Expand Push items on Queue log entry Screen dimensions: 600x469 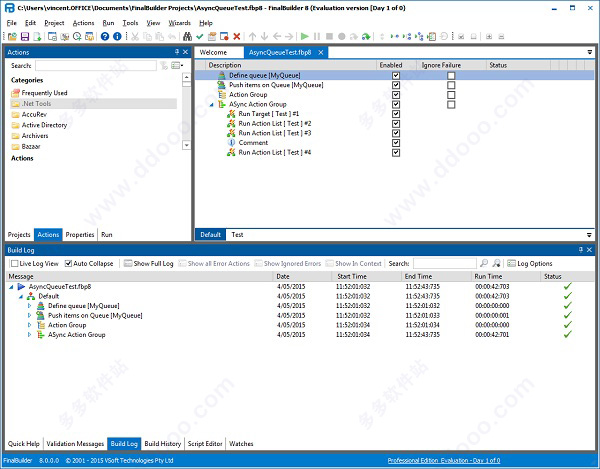(29, 315)
